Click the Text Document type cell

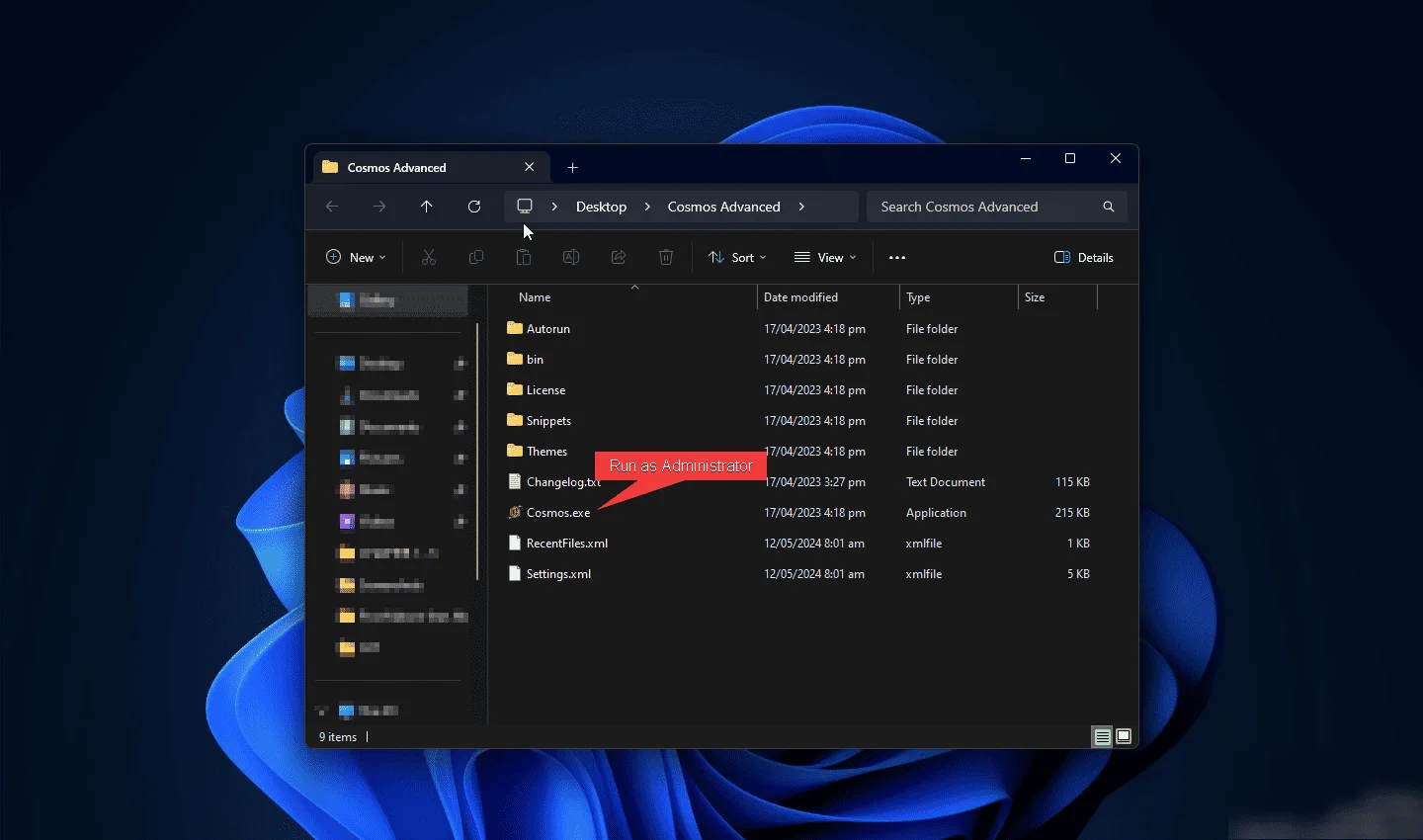[x=946, y=481]
